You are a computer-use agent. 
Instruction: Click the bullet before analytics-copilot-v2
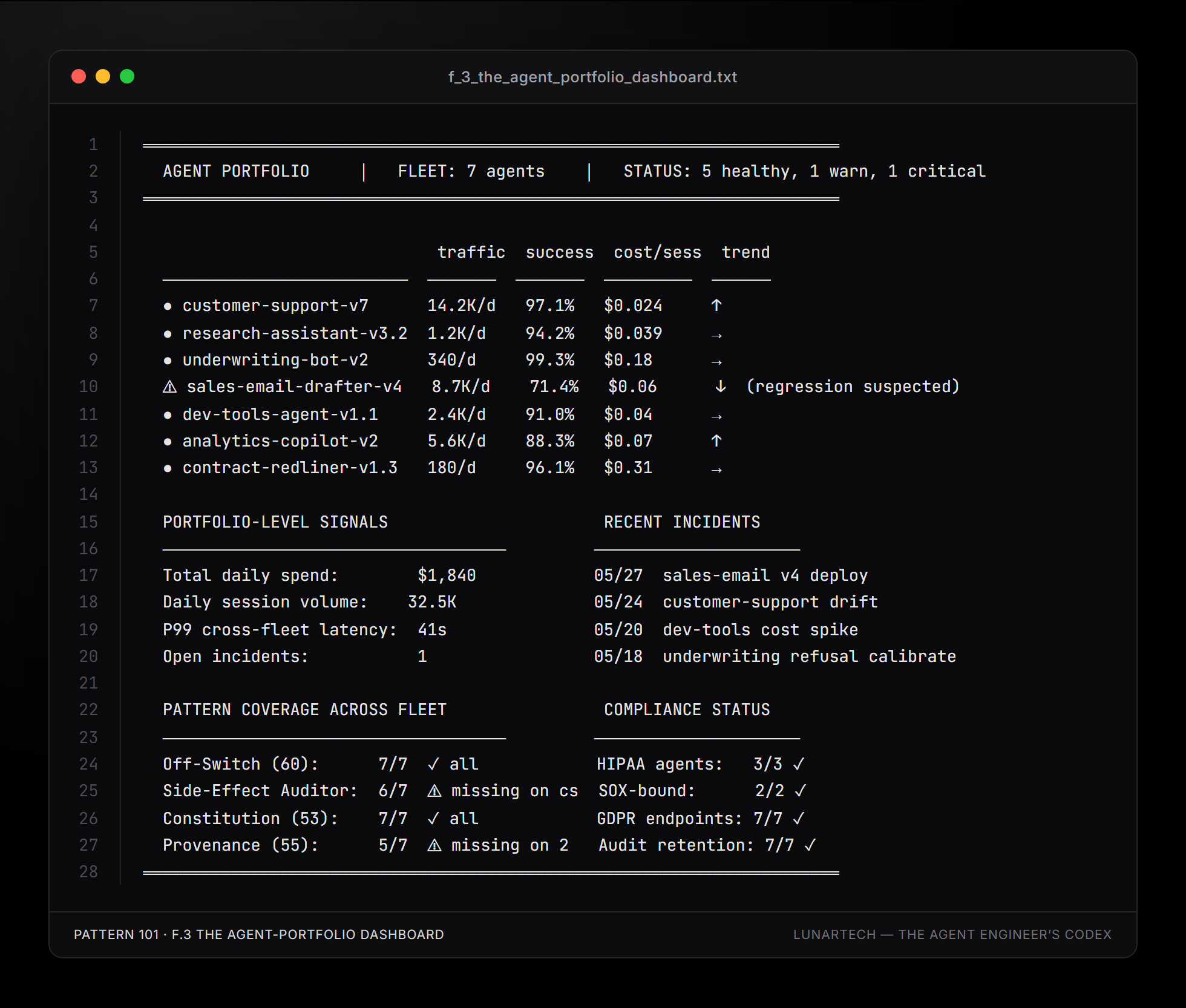point(168,442)
